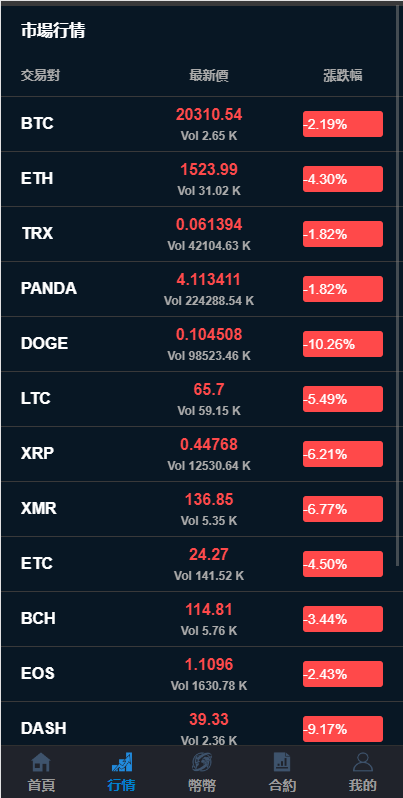Viewport: 403px width, 798px height.
Task: Select the 行情 market chart icon
Action: [122, 762]
